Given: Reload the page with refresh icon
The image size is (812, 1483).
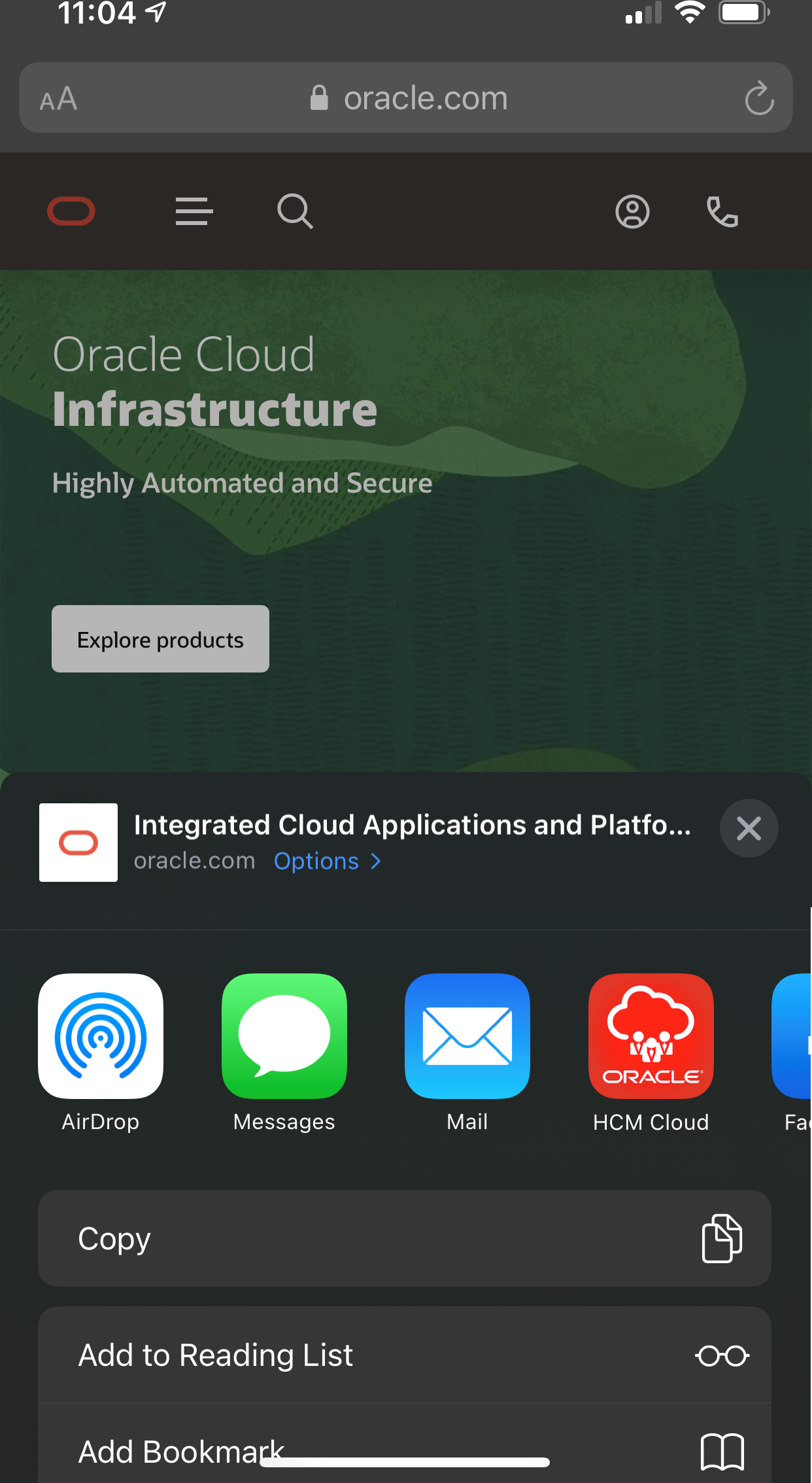Looking at the screenshot, I should coord(759,98).
